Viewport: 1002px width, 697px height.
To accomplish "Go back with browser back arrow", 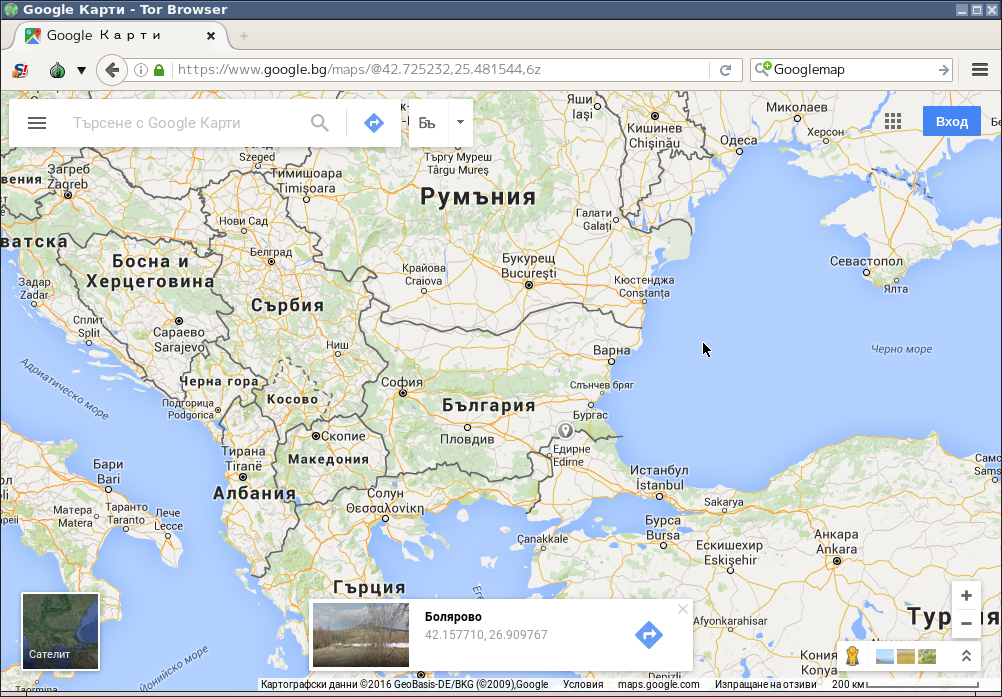I will click(112, 70).
